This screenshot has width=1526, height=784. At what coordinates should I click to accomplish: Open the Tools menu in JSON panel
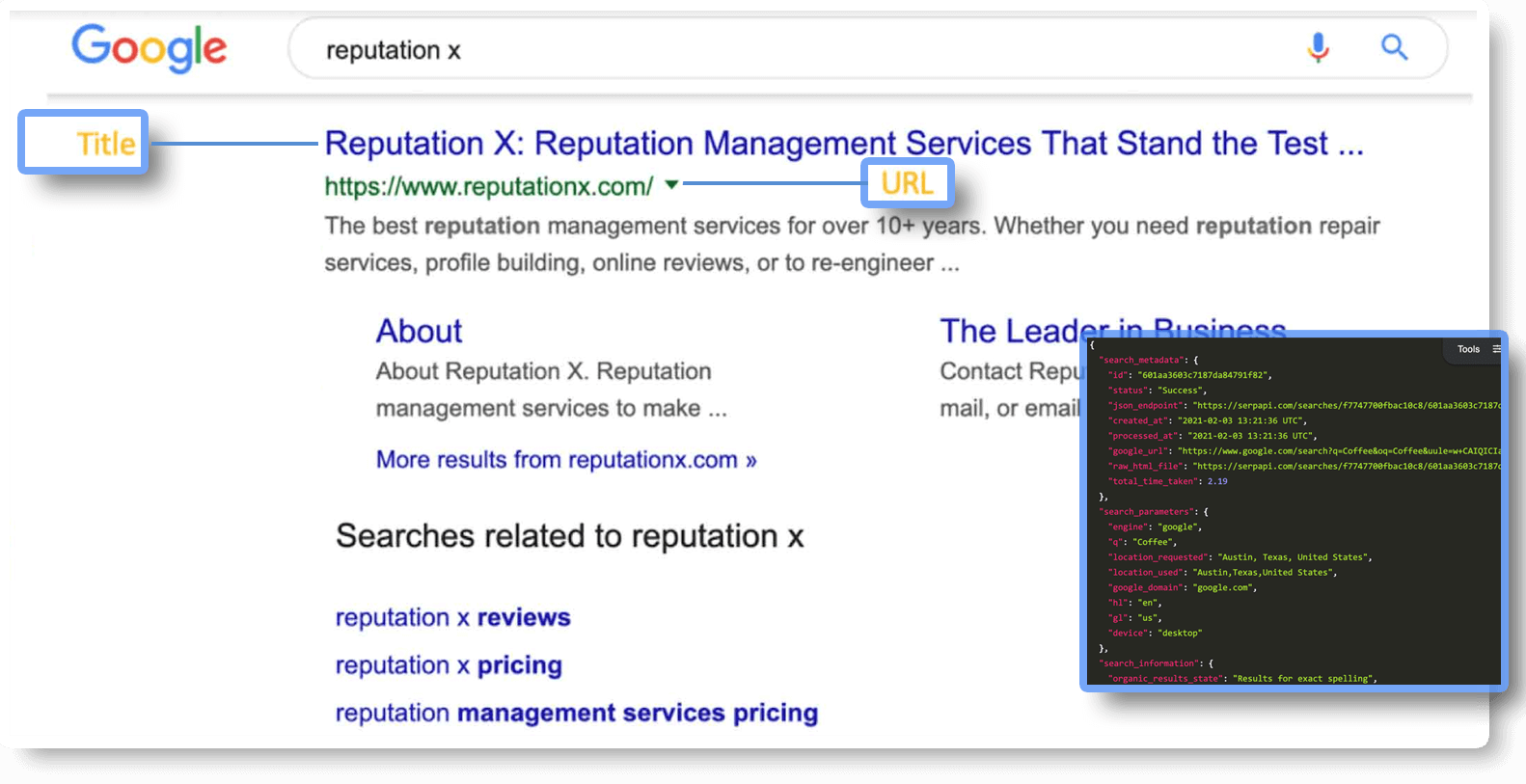1468,349
